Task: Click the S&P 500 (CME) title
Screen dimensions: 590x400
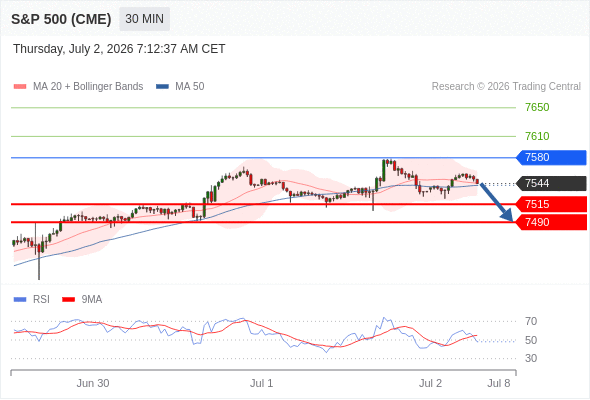Action: click(x=61, y=19)
